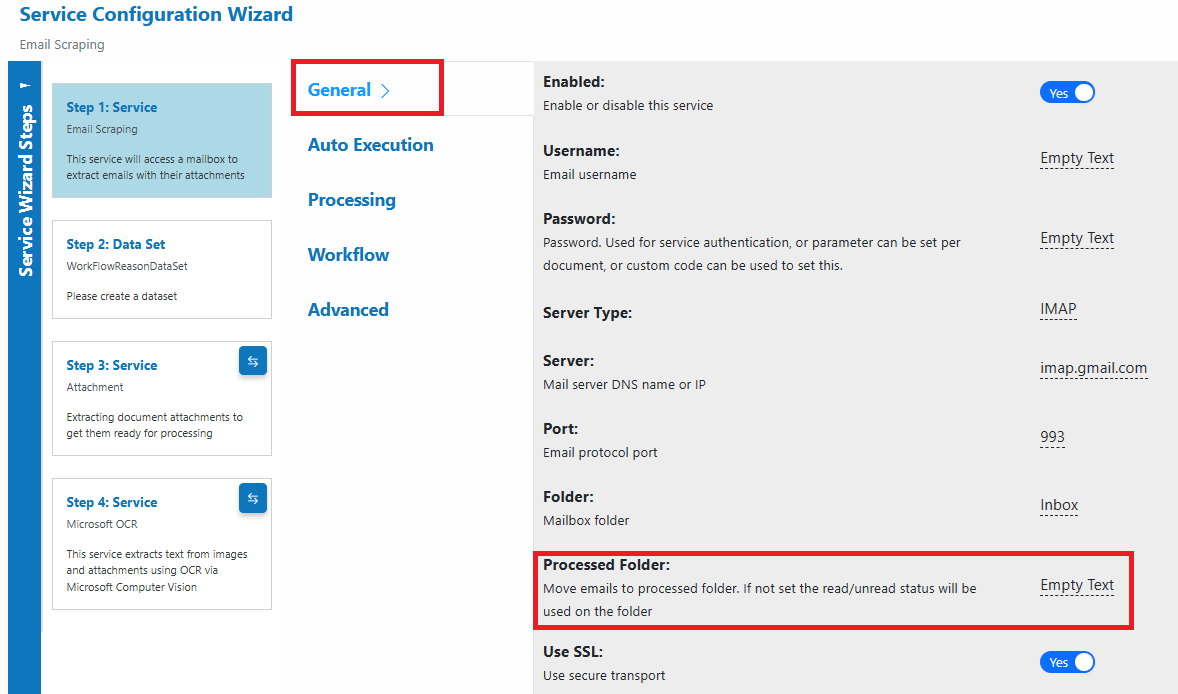Switch to the Processing section
The height and width of the screenshot is (694, 1178).
point(352,200)
